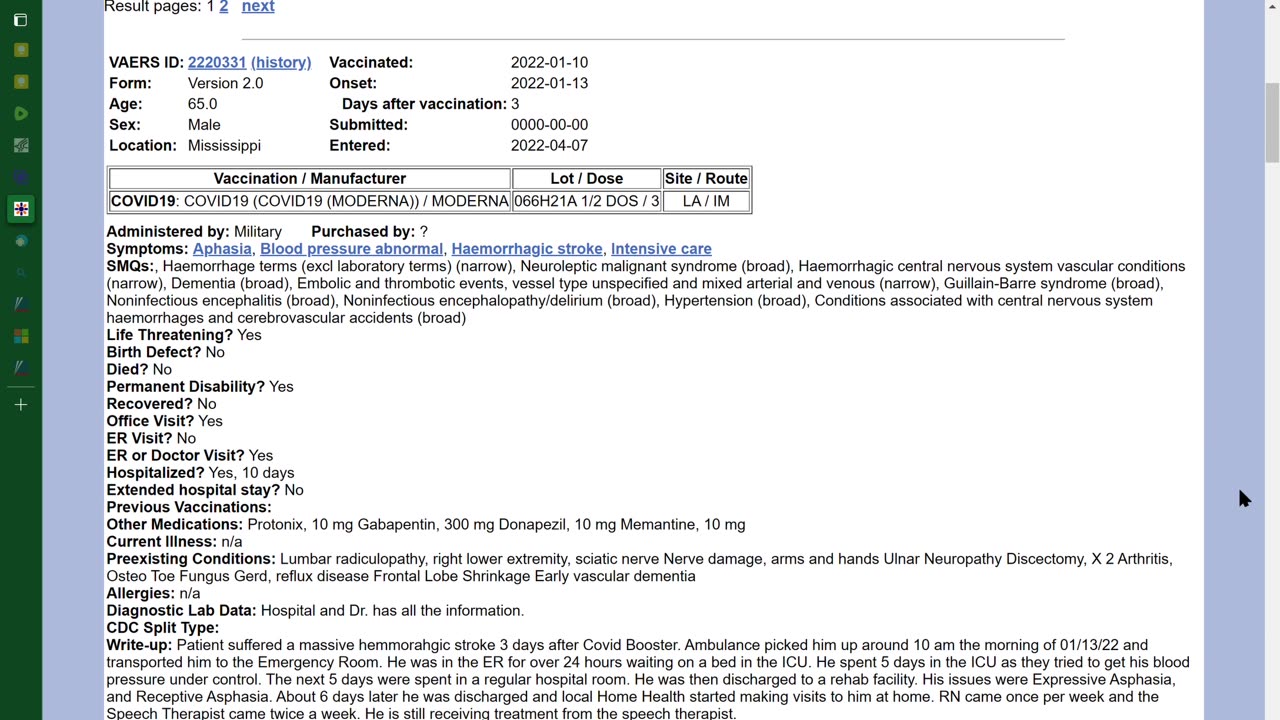Viewport: 1280px width, 720px height.
Task: Go to result page 2
Action: (x=223, y=7)
